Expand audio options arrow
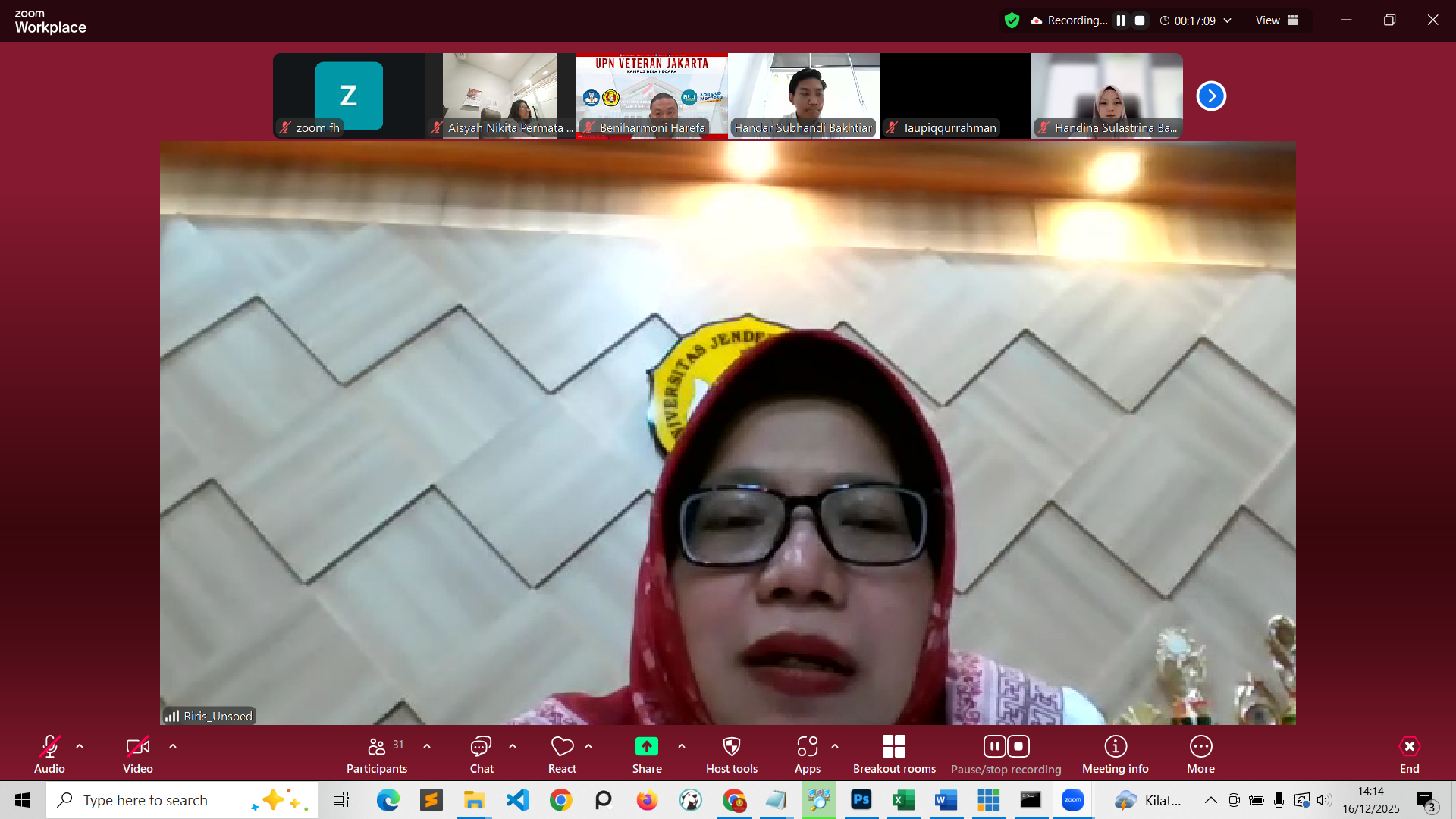This screenshot has height=819, width=1456. (80, 746)
